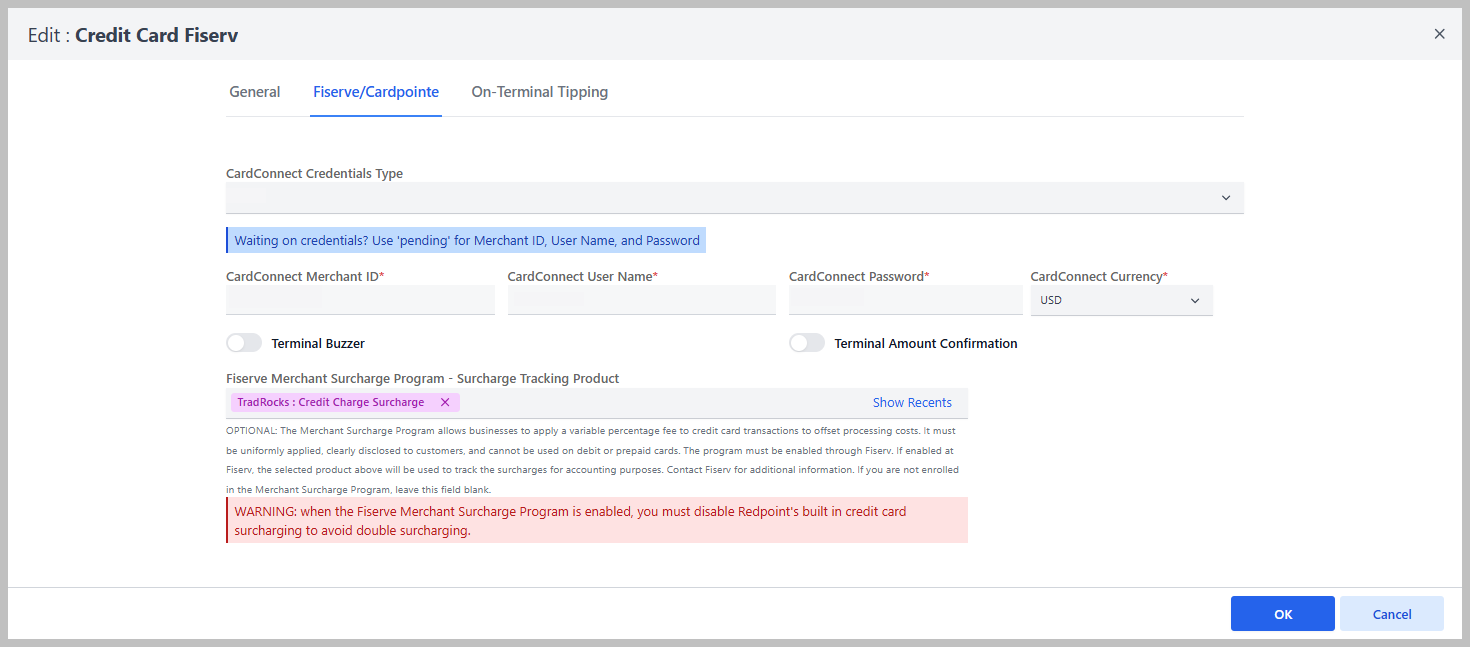Focus the CardConnect User Name field

point(641,300)
